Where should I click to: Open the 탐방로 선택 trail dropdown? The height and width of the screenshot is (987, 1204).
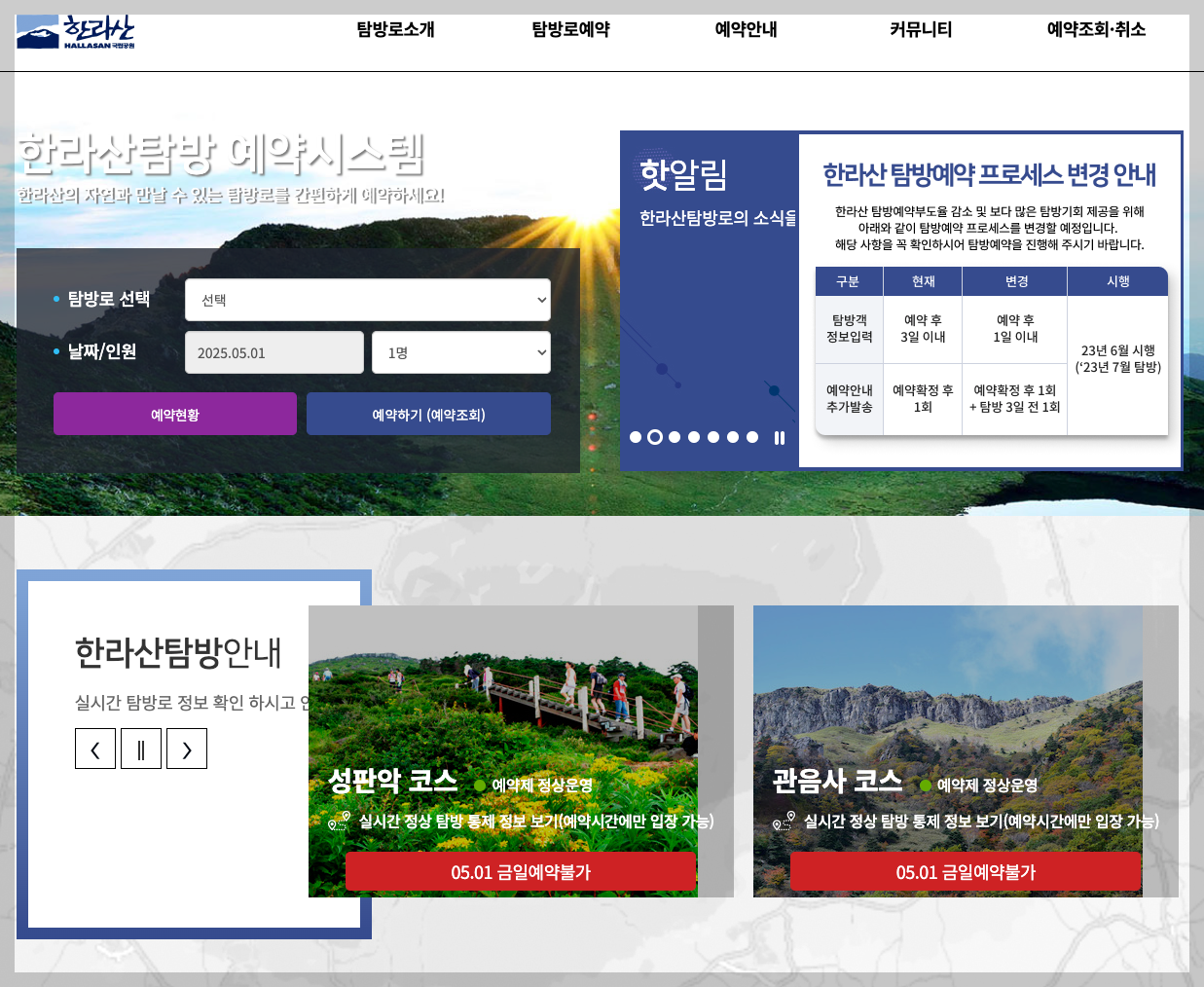coord(367,299)
